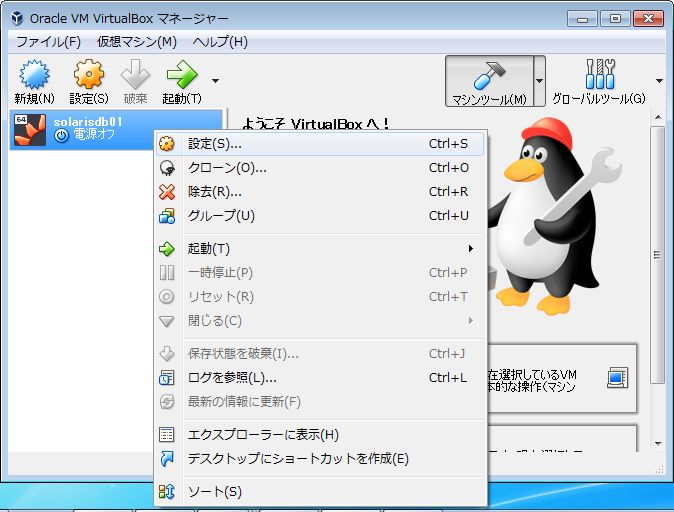
Task: Minimize the VirtualBox Manager window
Action: 582,19
